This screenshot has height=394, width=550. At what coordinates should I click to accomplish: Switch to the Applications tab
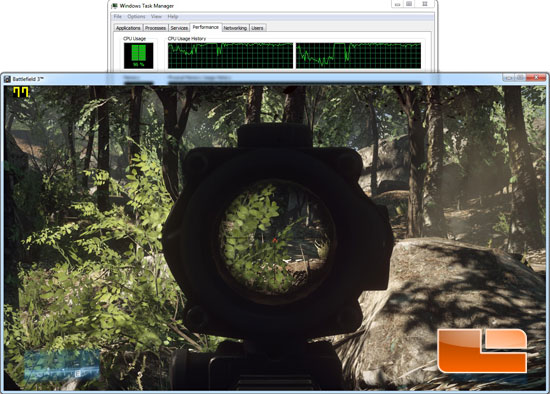[128, 28]
